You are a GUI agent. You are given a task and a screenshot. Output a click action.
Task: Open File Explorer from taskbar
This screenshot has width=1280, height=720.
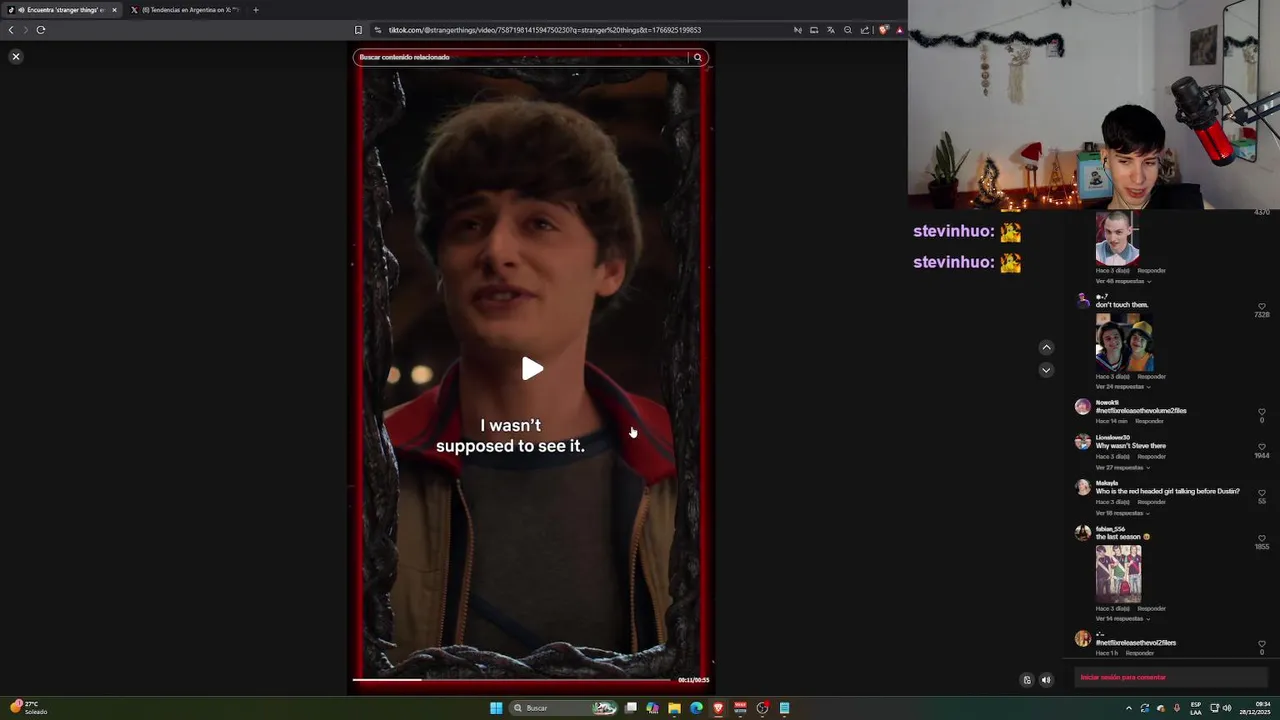674,708
